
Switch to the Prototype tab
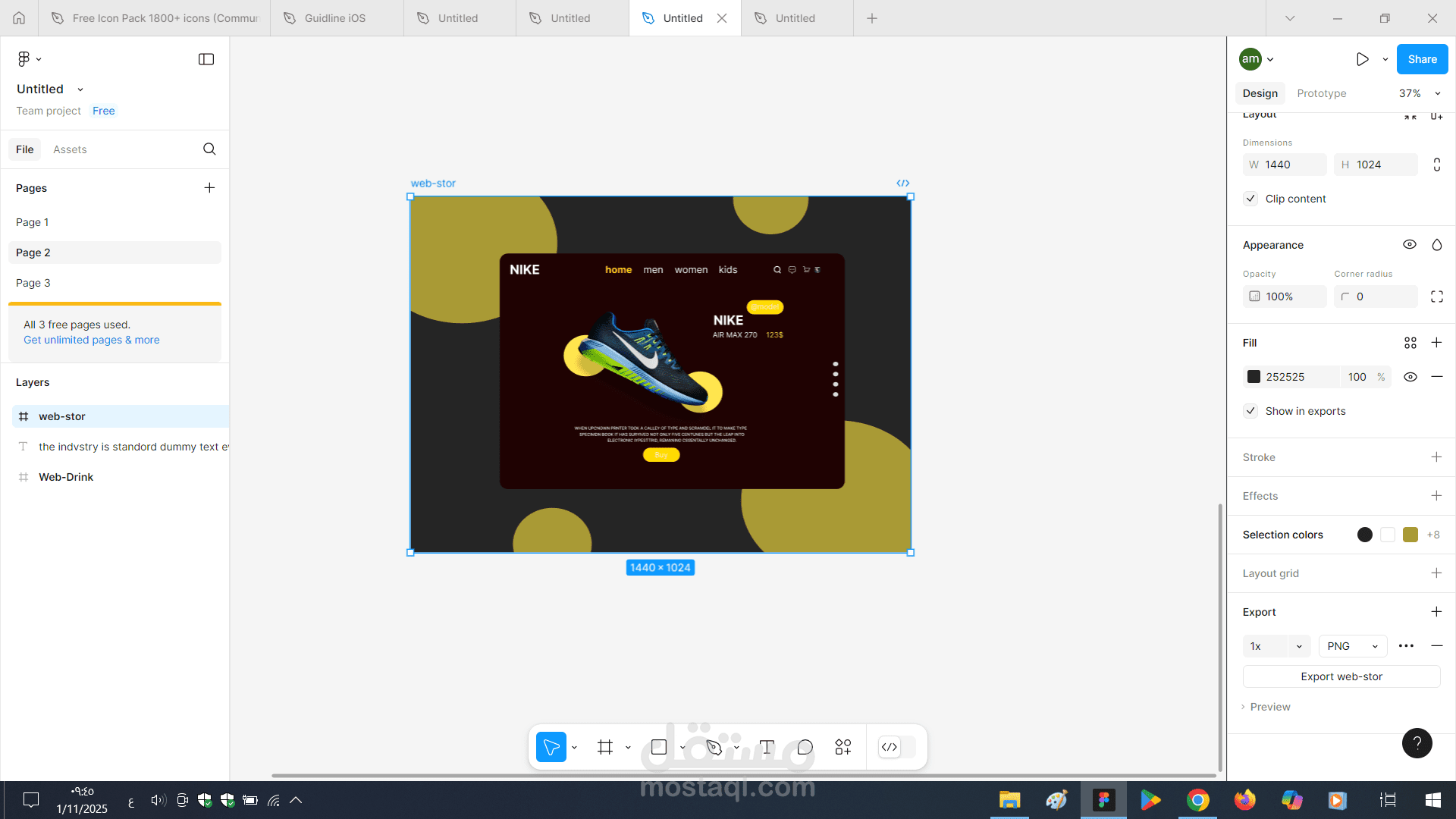coord(1321,93)
